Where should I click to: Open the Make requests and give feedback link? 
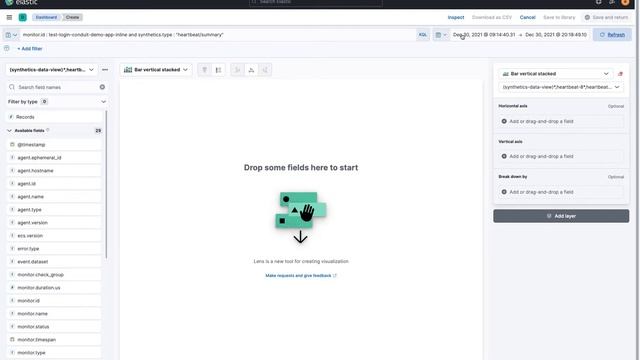click(301, 276)
